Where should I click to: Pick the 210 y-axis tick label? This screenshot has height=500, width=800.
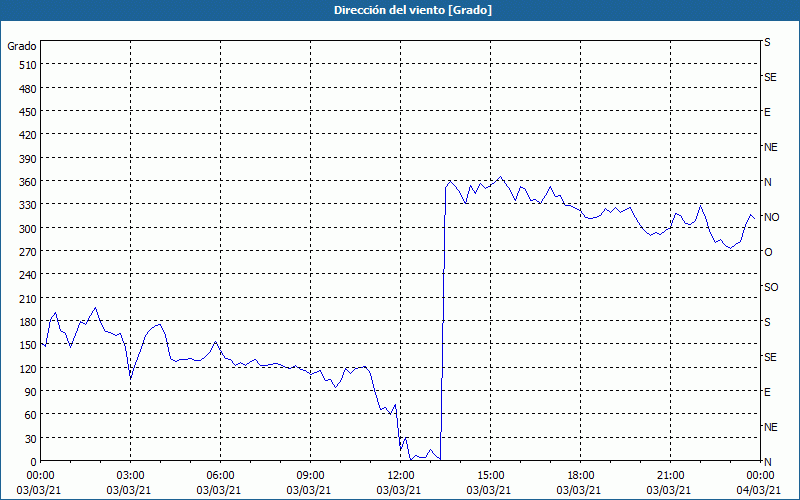point(28,299)
